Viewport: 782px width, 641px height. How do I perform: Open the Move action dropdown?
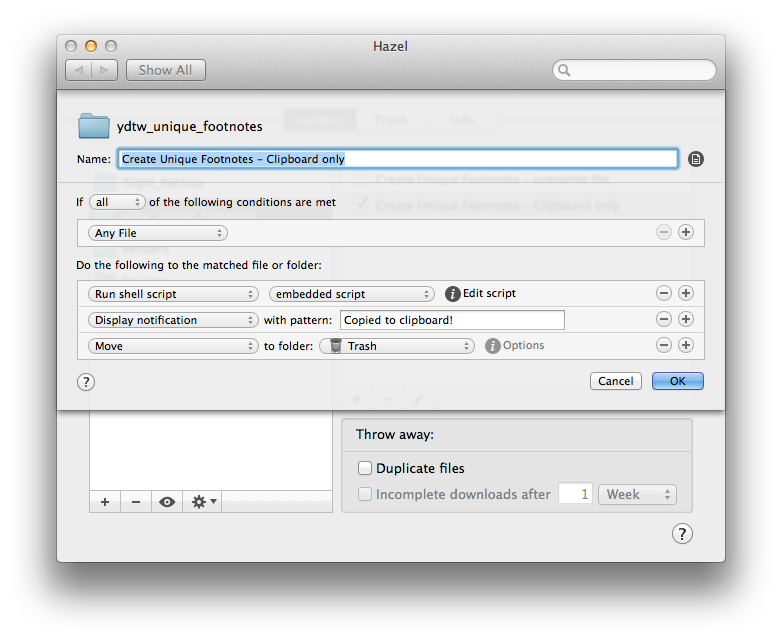pyautogui.click(x=173, y=346)
